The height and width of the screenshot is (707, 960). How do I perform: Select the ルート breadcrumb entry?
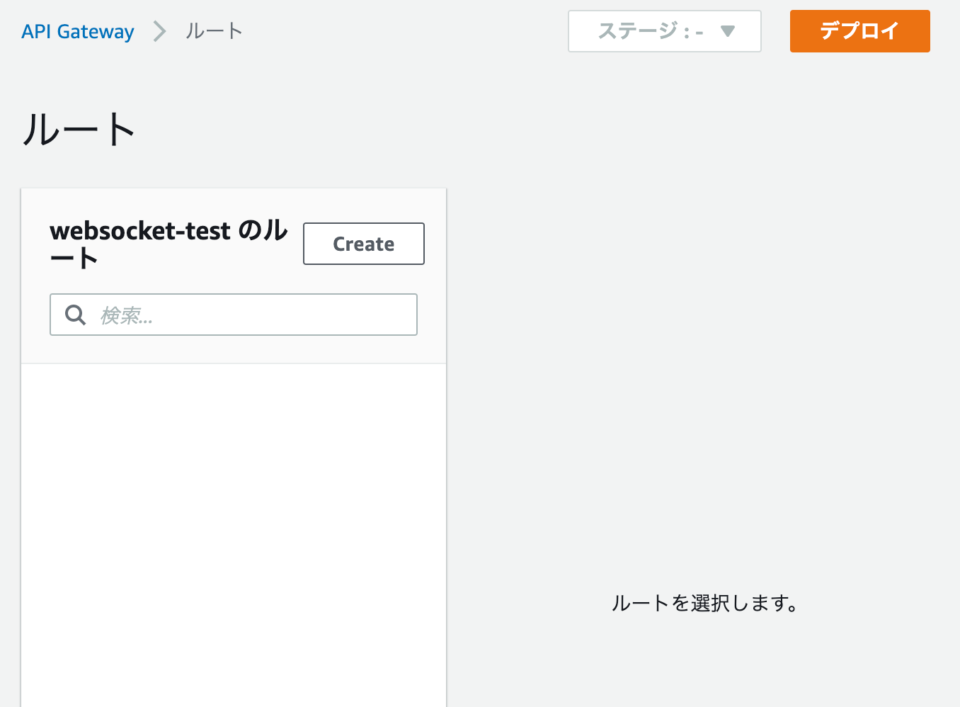coord(213,31)
